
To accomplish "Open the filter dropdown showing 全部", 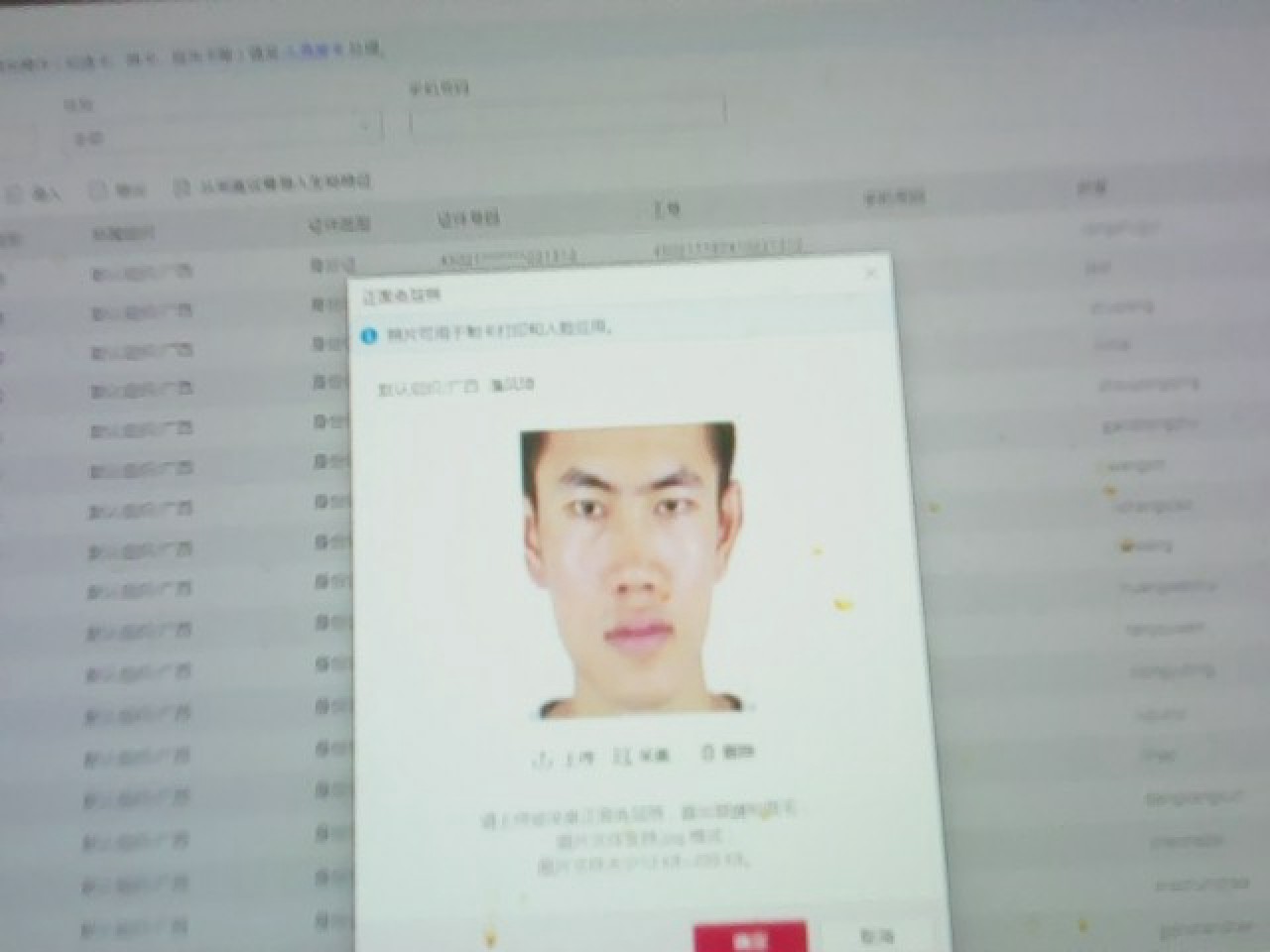I will pos(218,132).
